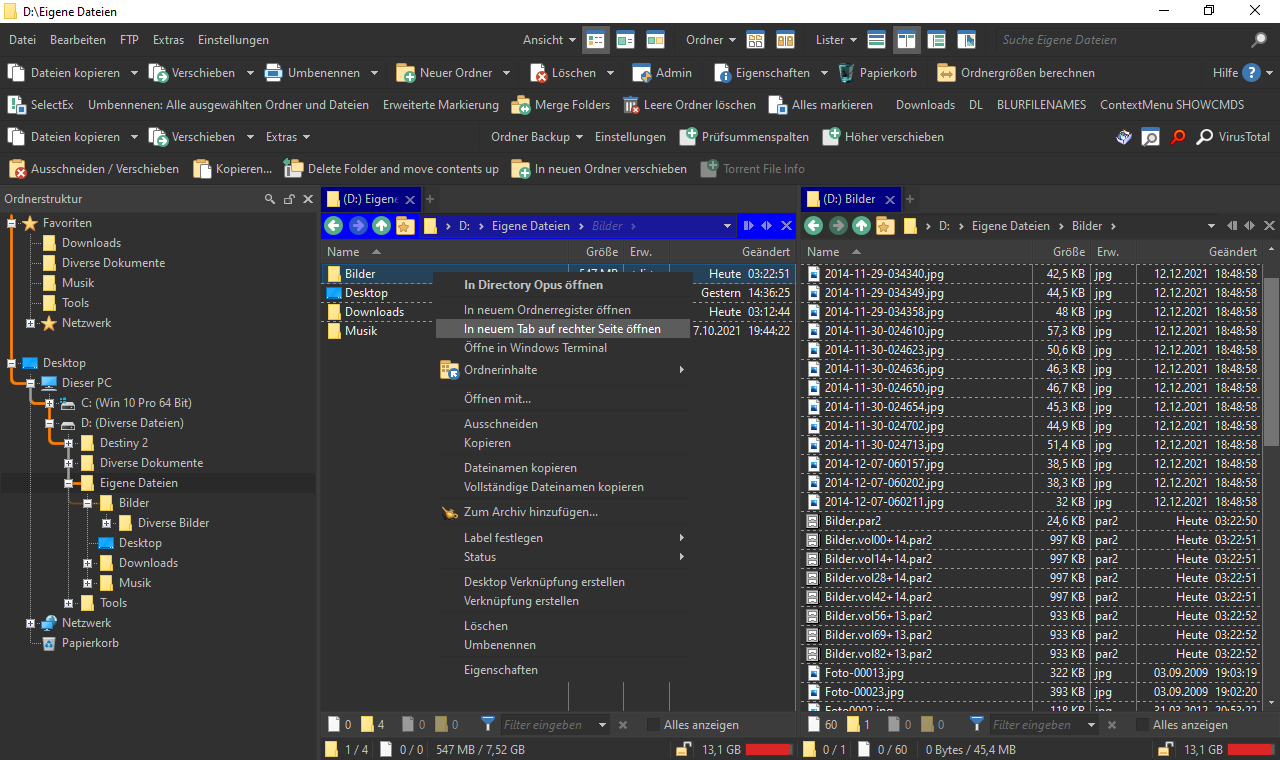Click Delete Folder and move contents up

391,169
